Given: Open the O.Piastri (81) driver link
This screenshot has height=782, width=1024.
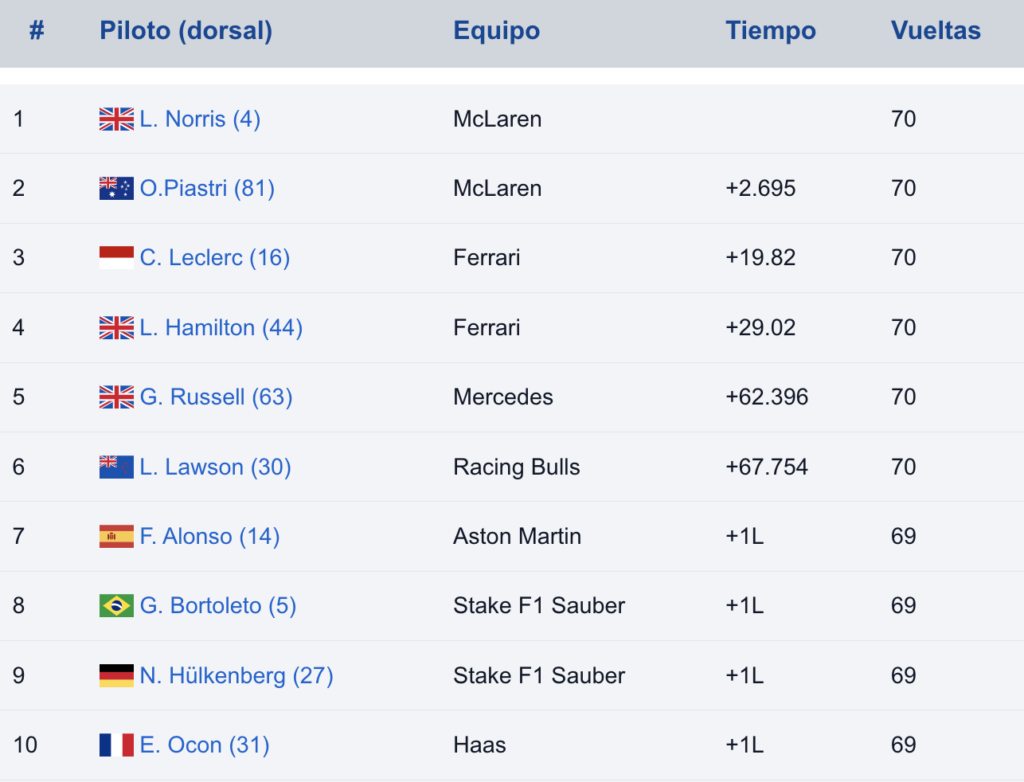Looking at the screenshot, I should (207, 188).
